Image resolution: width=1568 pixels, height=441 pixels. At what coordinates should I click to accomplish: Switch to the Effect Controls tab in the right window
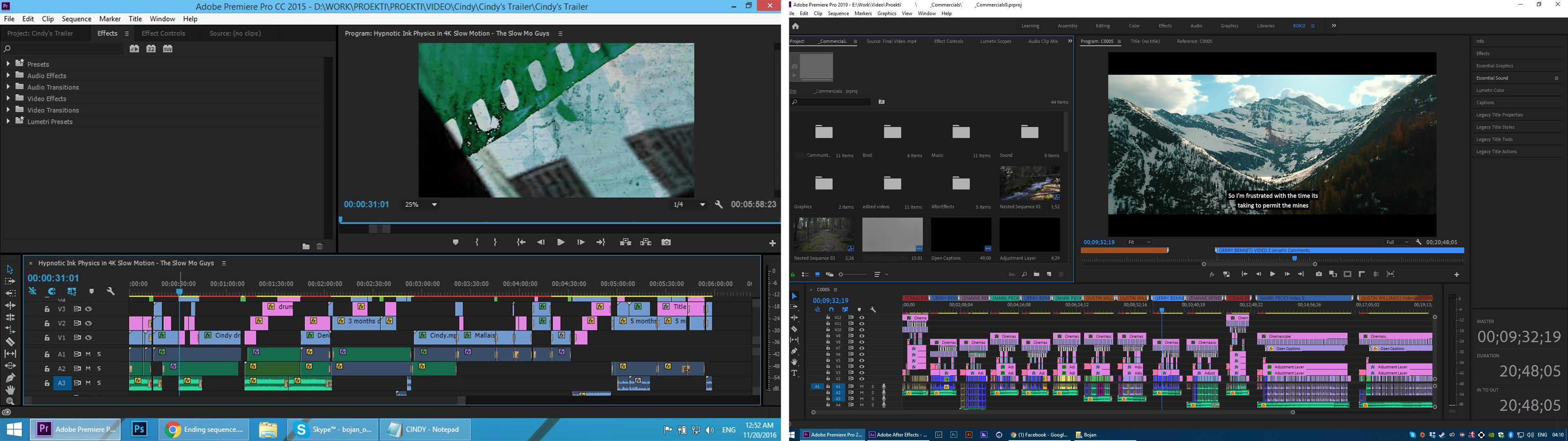coord(948,41)
